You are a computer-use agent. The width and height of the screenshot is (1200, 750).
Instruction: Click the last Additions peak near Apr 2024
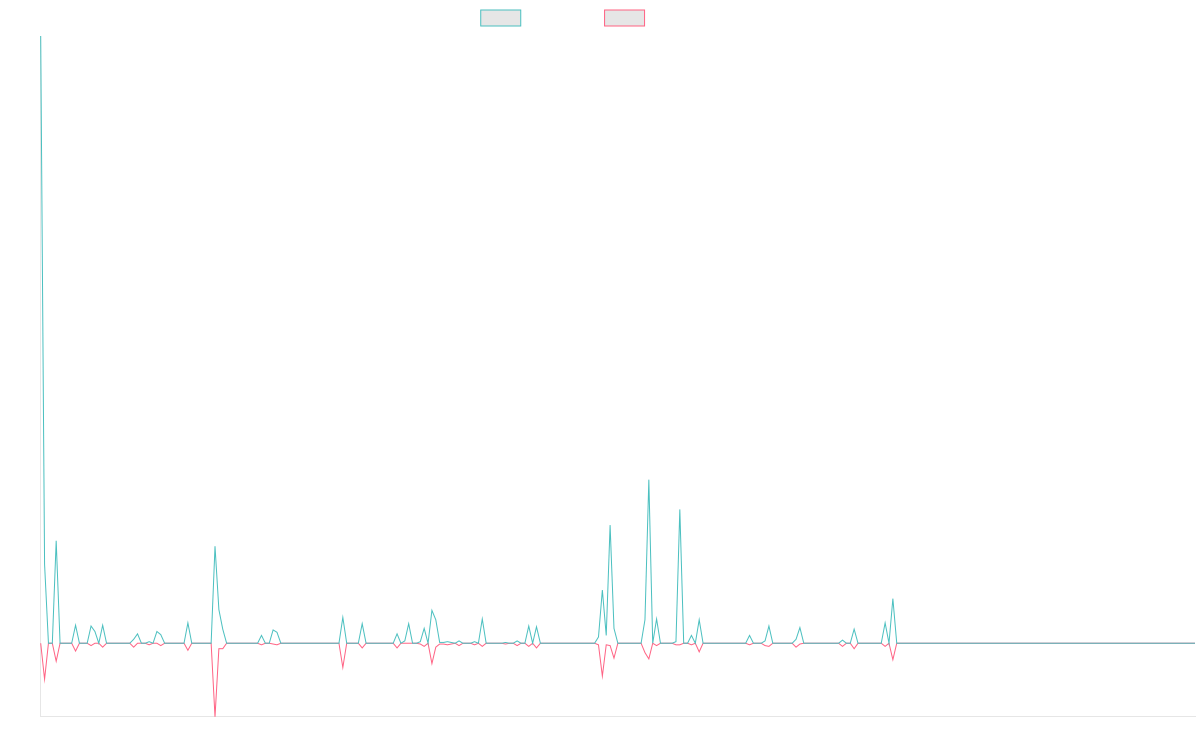point(892,599)
